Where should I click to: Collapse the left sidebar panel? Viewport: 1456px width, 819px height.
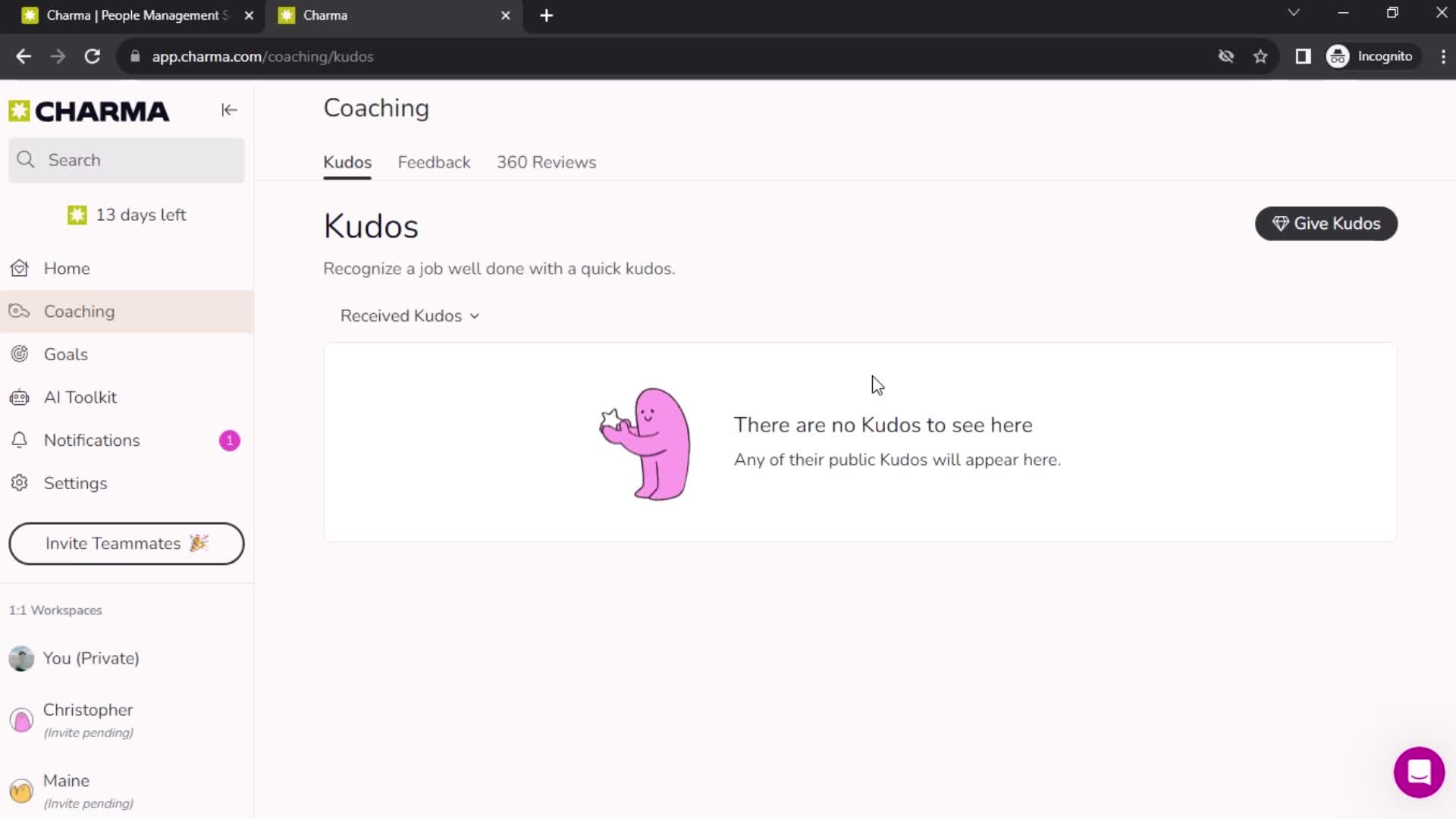click(228, 110)
